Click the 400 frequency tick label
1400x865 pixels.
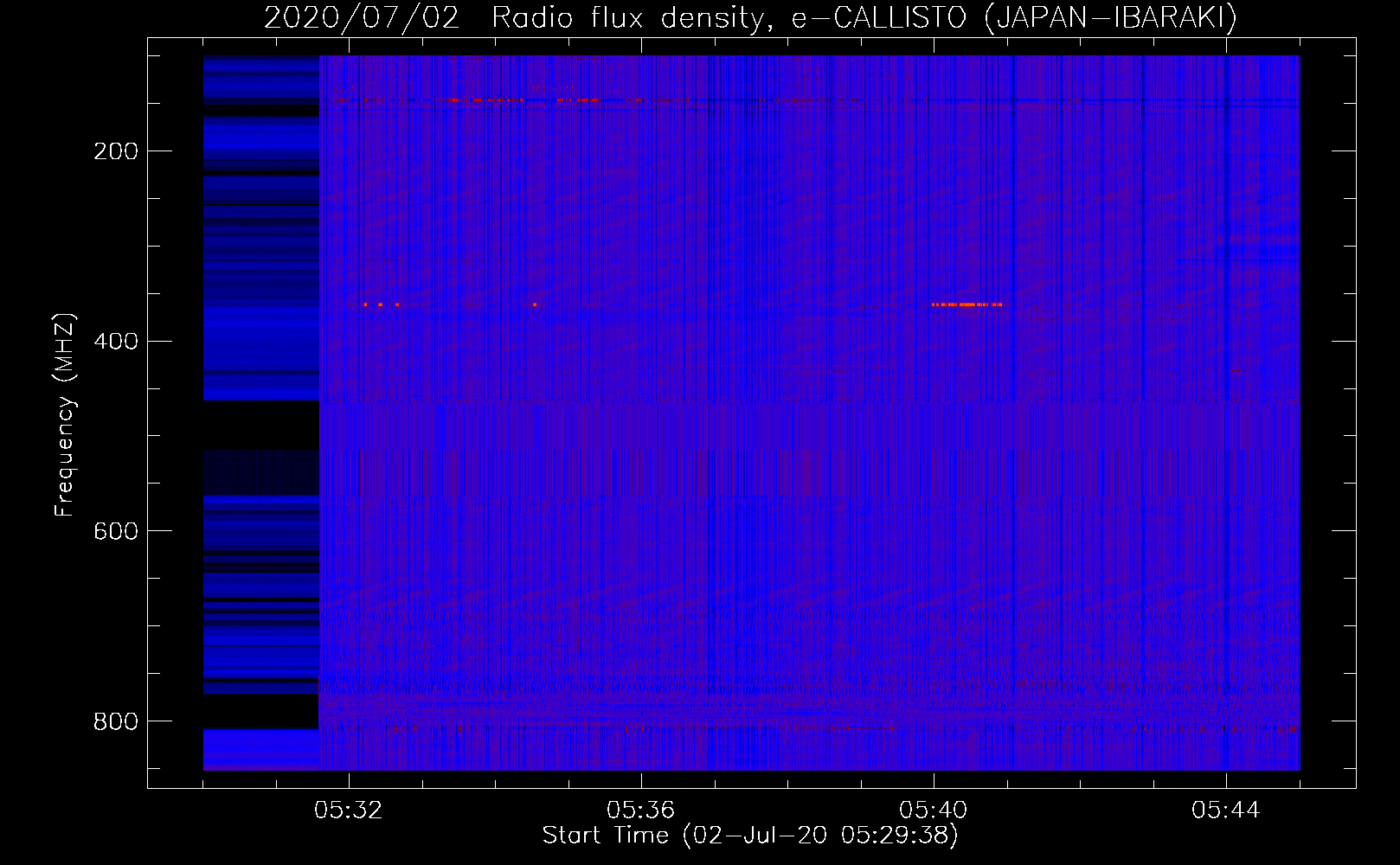point(116,342)
